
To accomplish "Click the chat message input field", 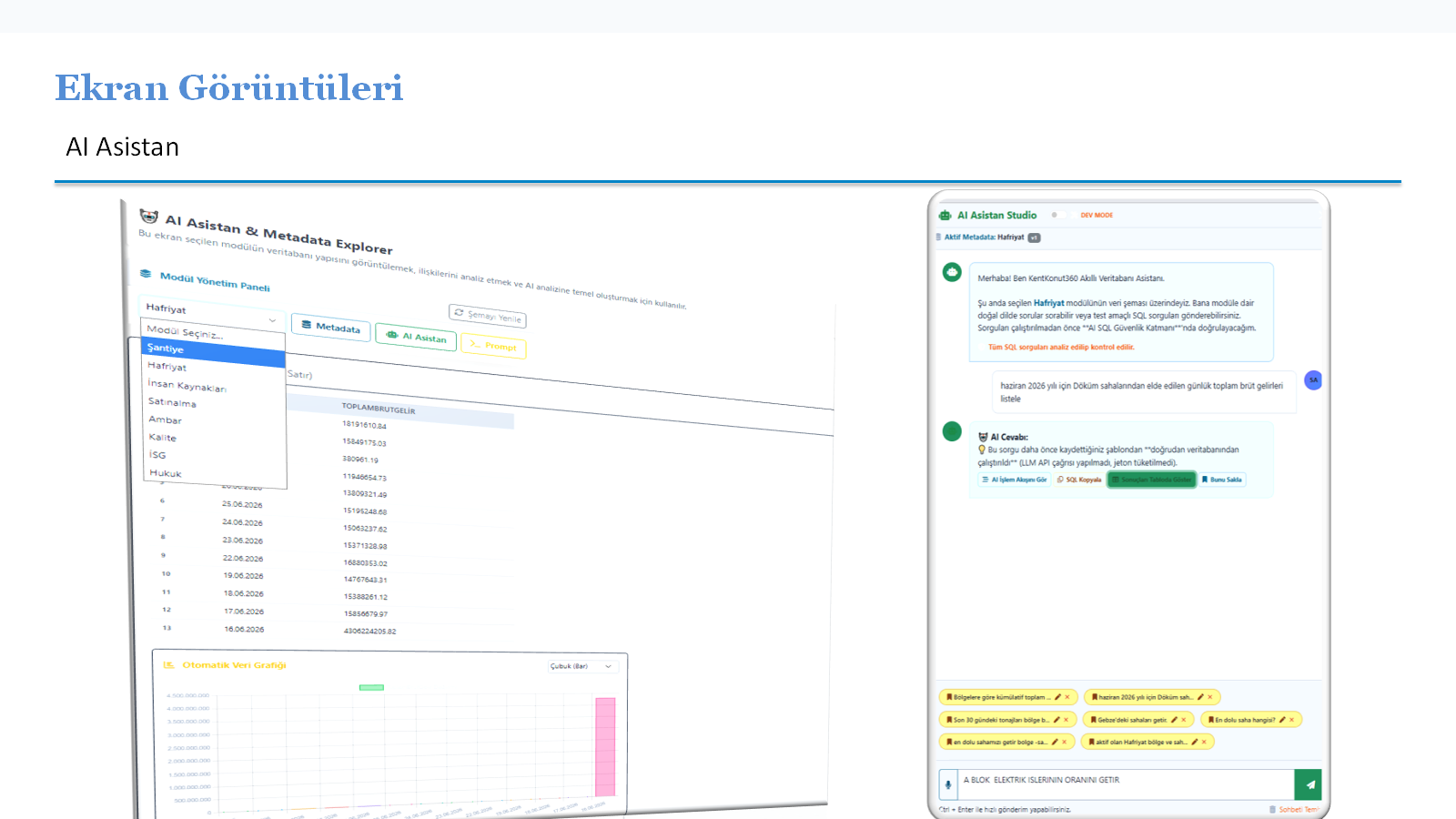I will coord(1126,784).
